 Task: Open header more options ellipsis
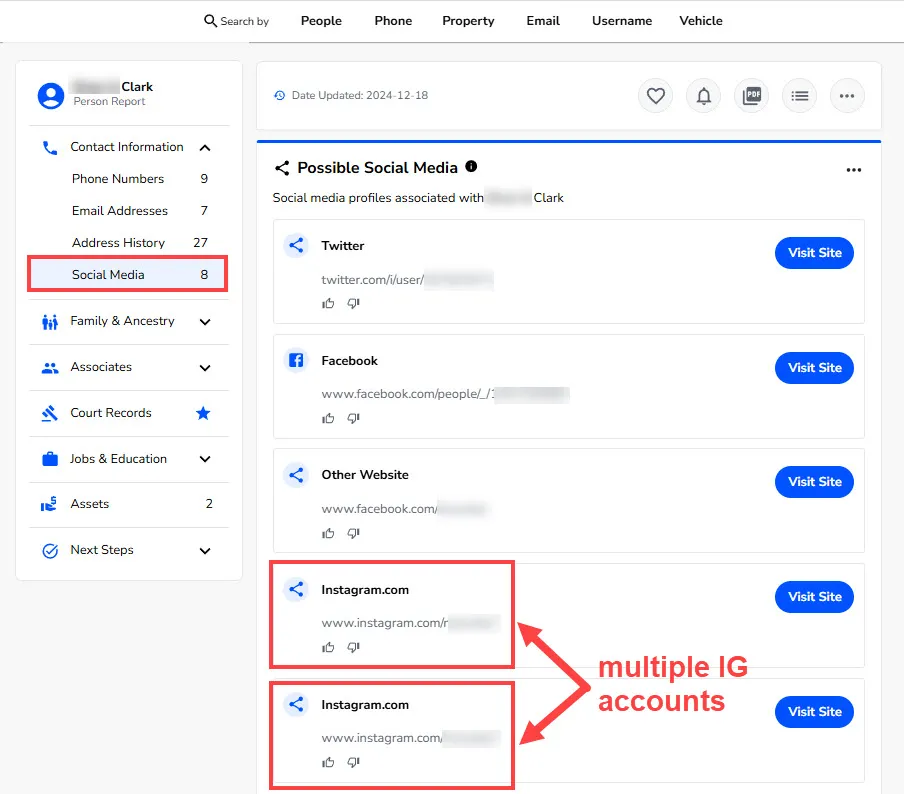click(847, 96)
